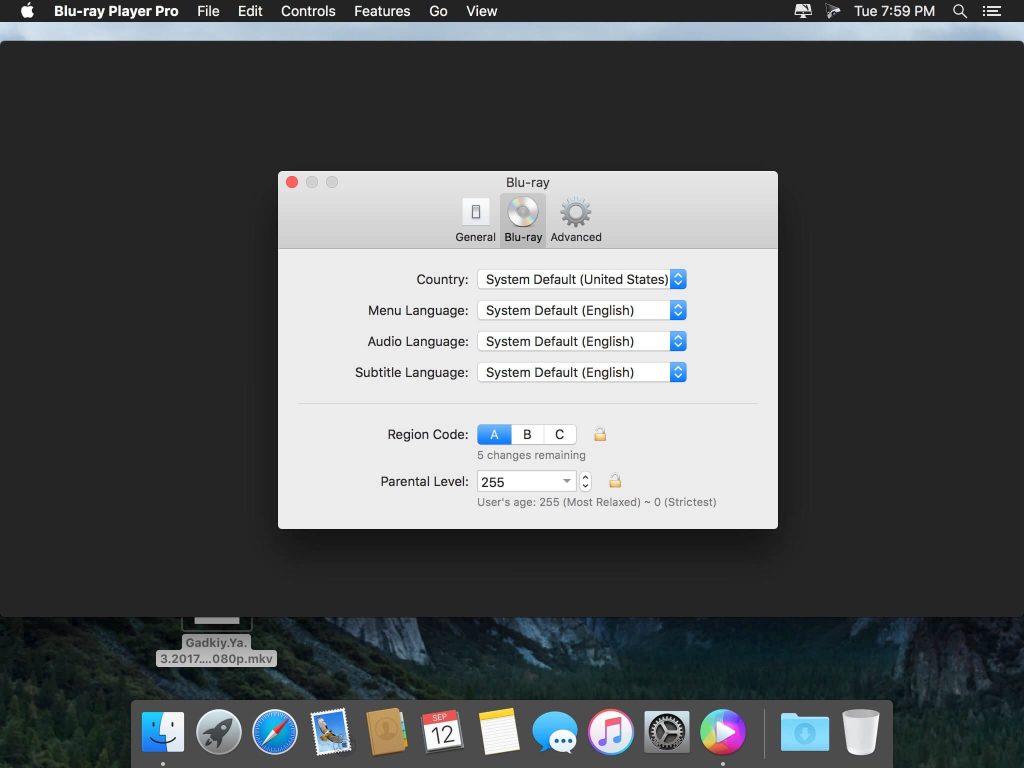Switch region code to B

(x=527, y=434)
